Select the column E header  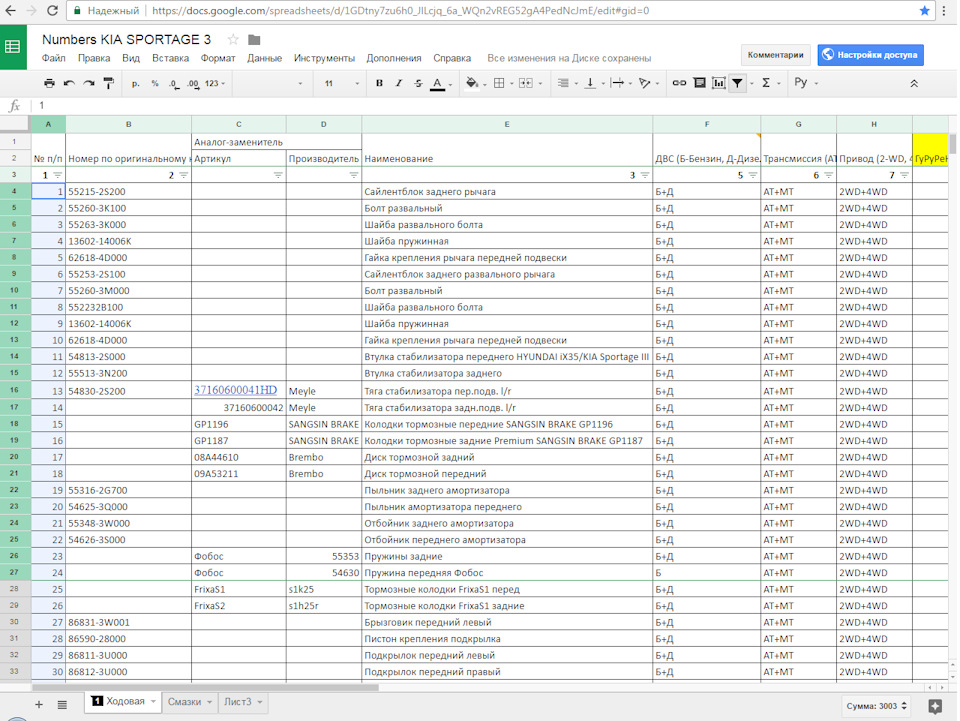(x=507, y=124)
